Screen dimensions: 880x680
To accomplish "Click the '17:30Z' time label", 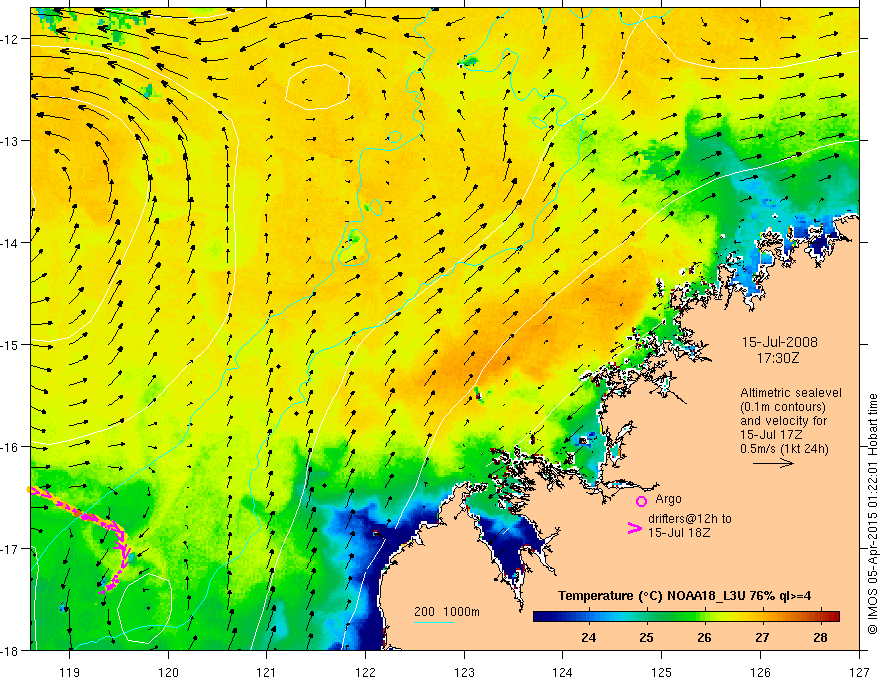I will pyautogui.click(x=777, y=357).
